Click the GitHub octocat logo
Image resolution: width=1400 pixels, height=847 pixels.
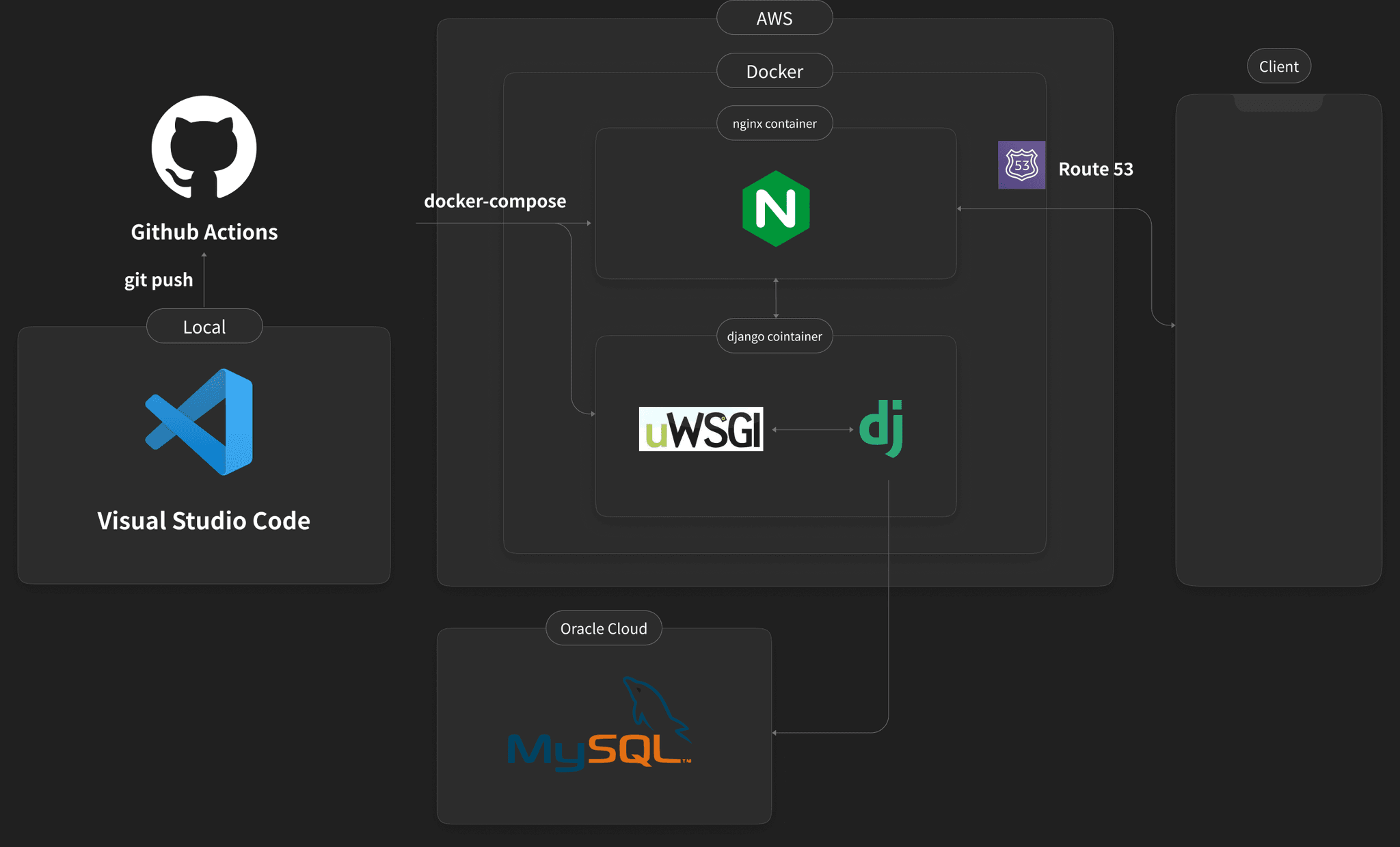coord(204,147)
